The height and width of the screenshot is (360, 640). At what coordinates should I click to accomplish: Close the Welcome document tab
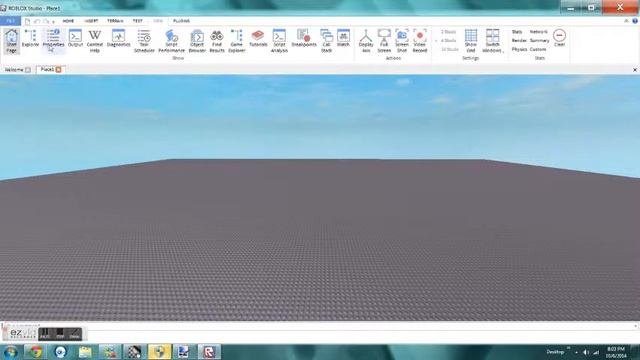28,70
